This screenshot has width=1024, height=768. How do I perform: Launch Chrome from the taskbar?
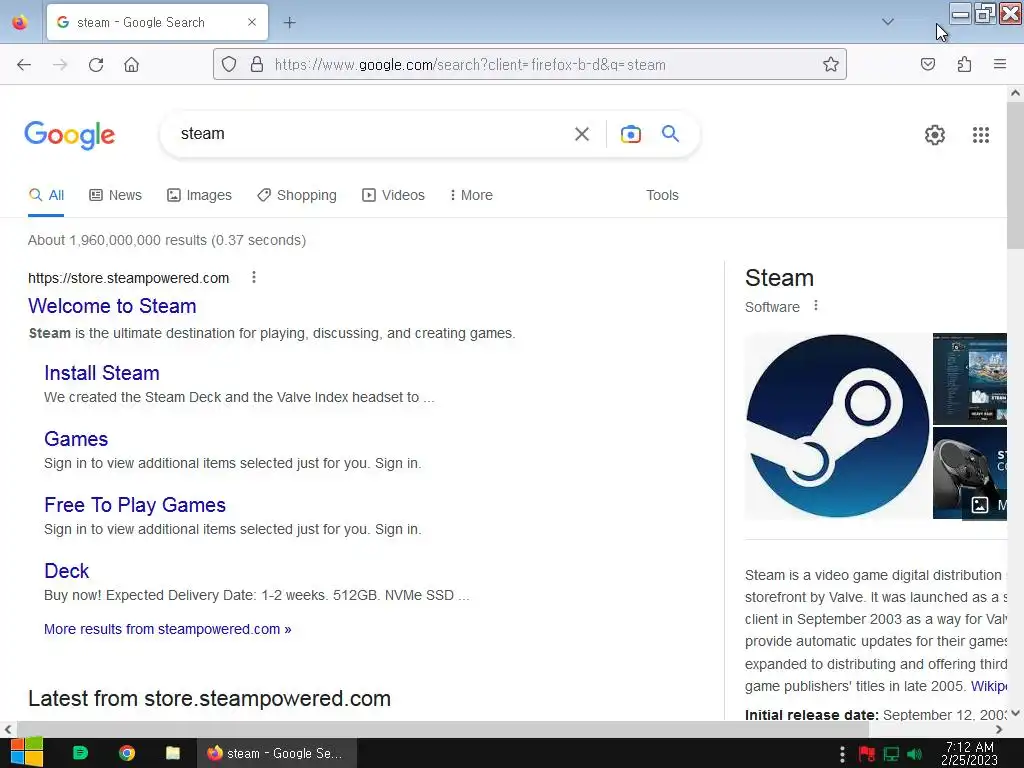click(x=127, y=753)
